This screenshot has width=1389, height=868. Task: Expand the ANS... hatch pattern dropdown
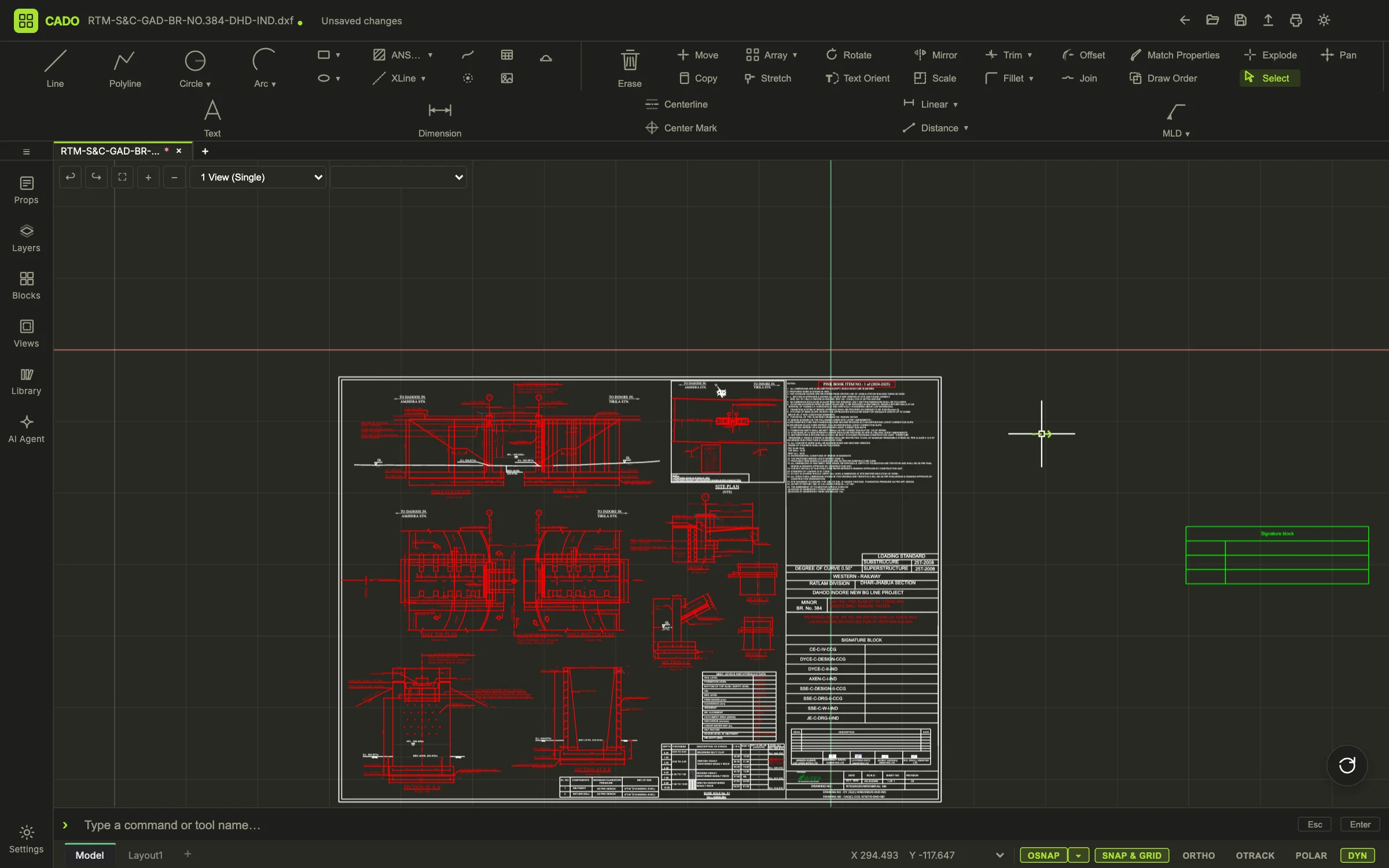click(x=430, y=55)
